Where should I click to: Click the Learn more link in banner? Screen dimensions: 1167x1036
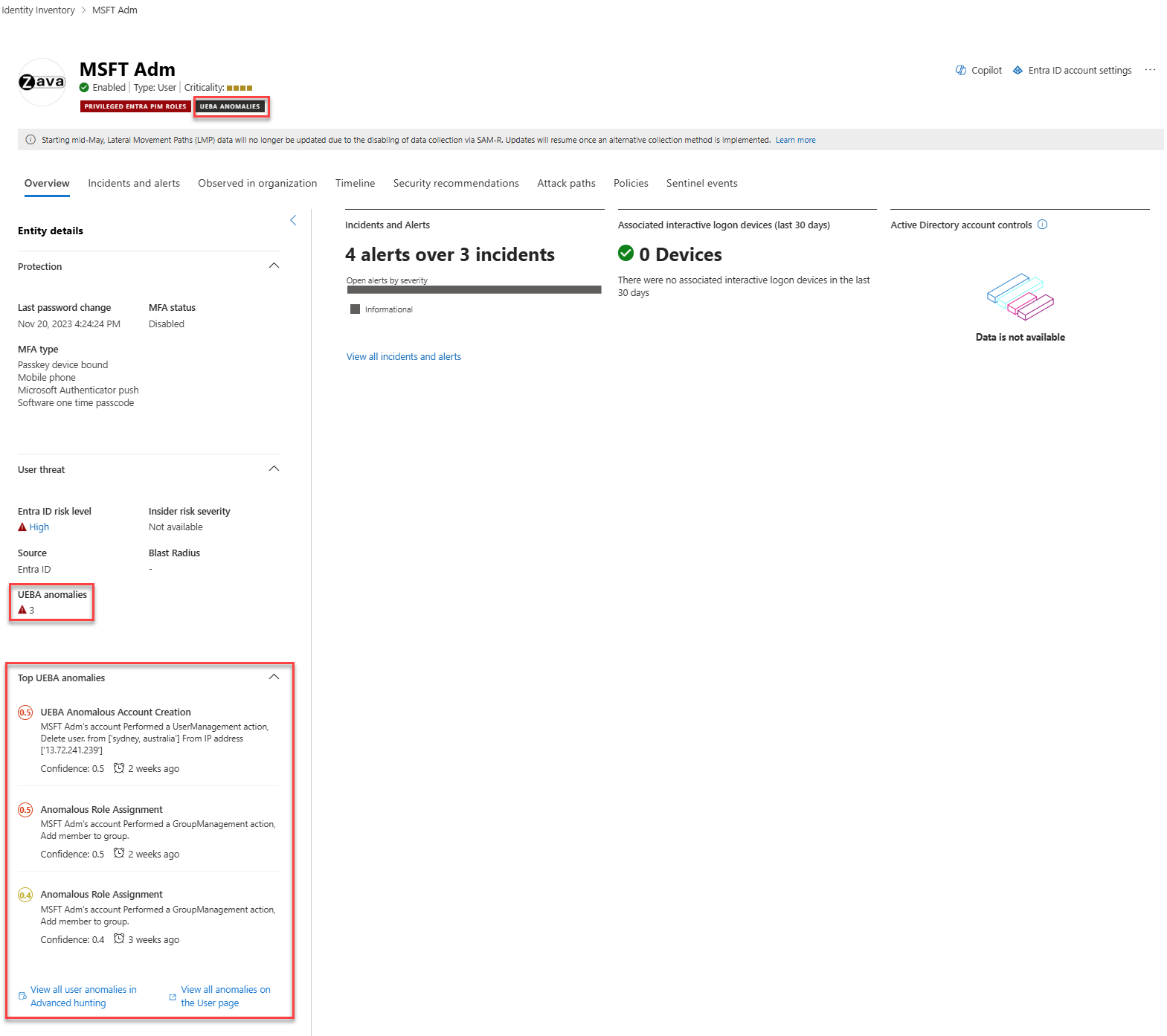click(x=795, y=140)
